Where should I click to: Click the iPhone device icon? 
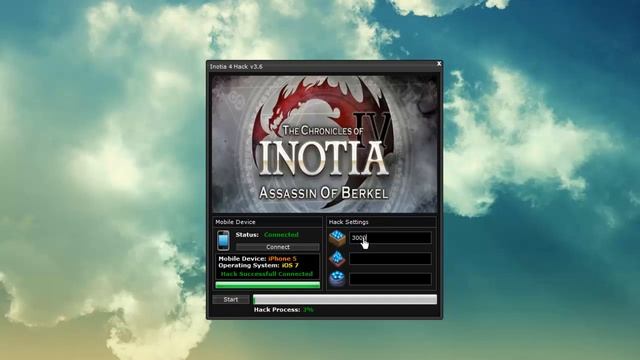coord(223,240)
